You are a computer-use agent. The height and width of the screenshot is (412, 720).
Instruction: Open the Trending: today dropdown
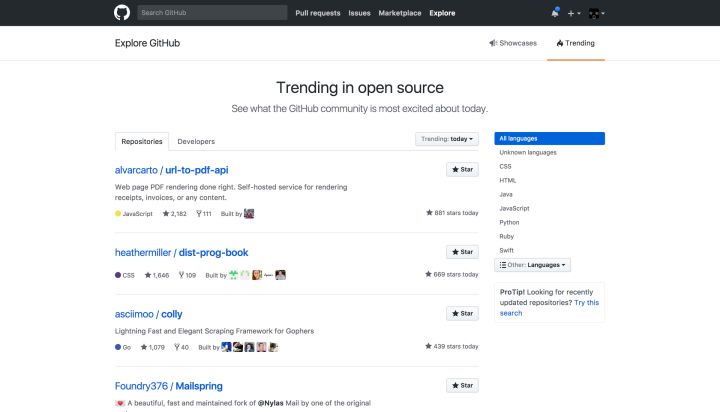coord(447,139)
